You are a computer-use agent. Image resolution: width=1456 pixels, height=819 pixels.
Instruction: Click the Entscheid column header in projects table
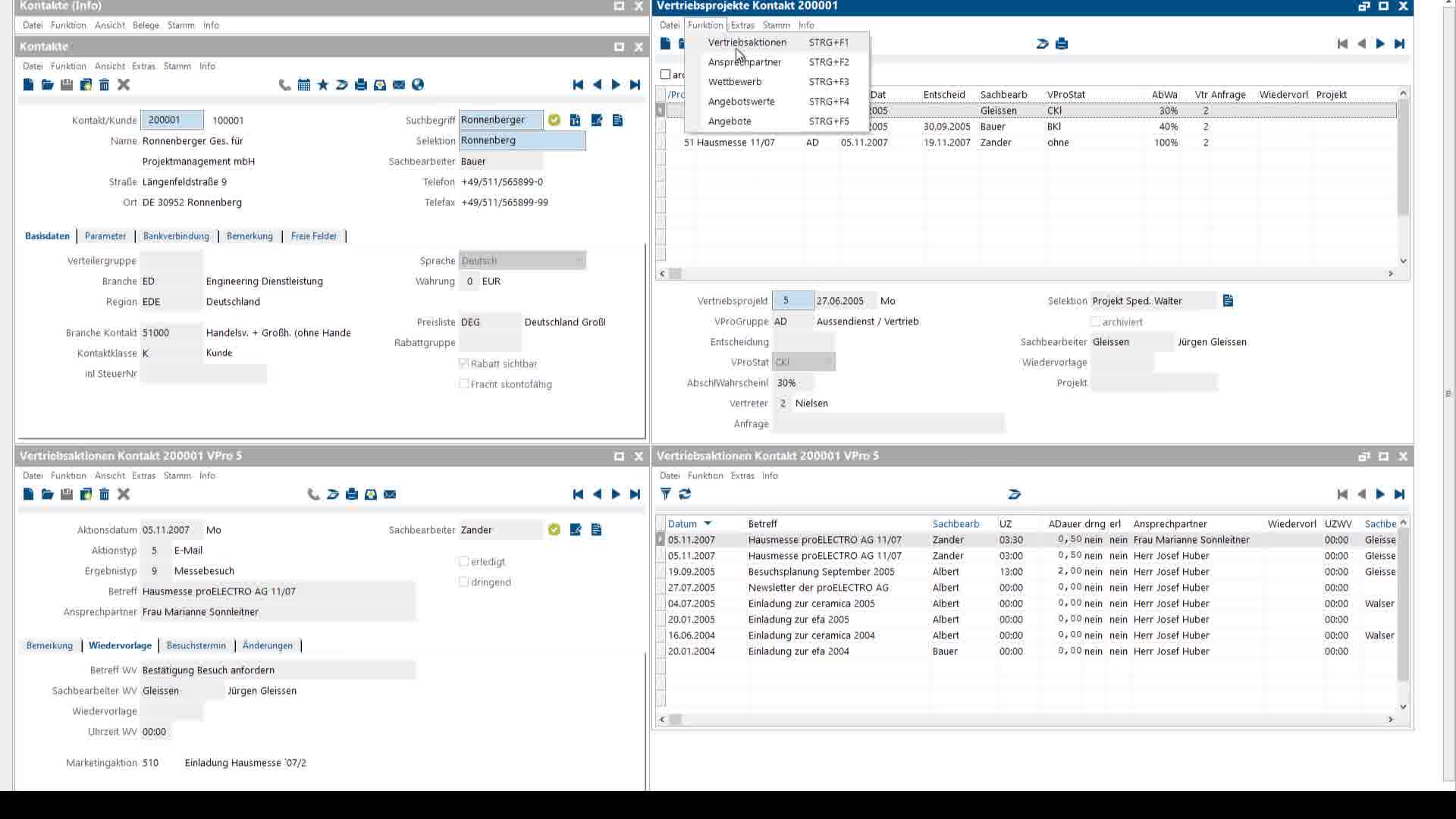pos(944,95)
